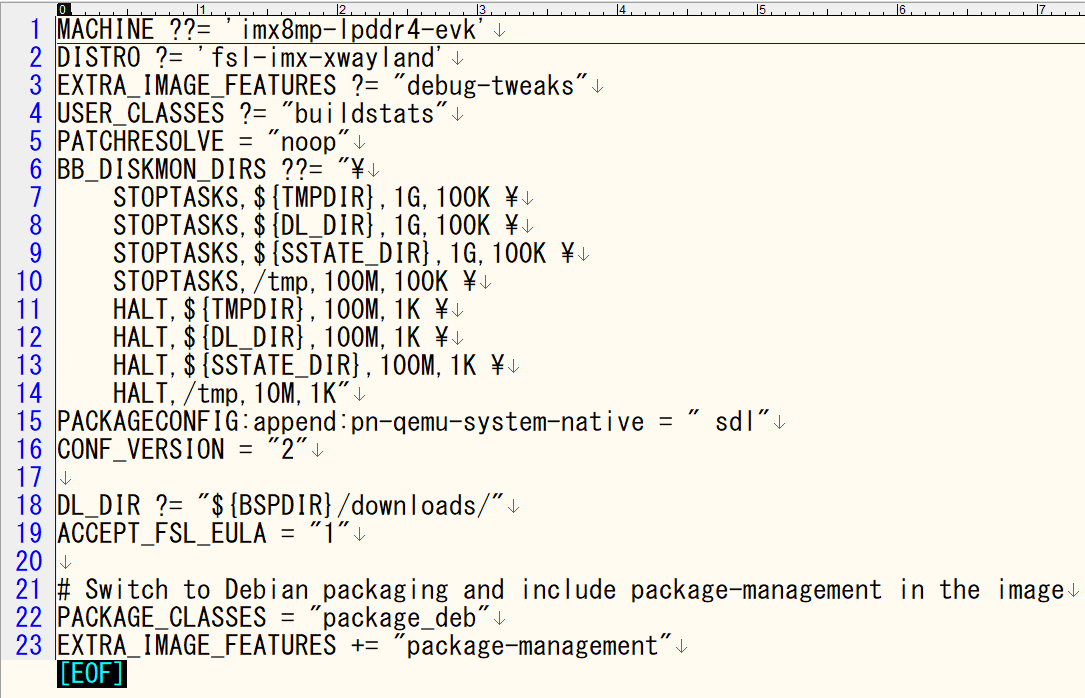Select line number 15 in the gutter
The image size is (1085, 698).
tap(29, 422)
